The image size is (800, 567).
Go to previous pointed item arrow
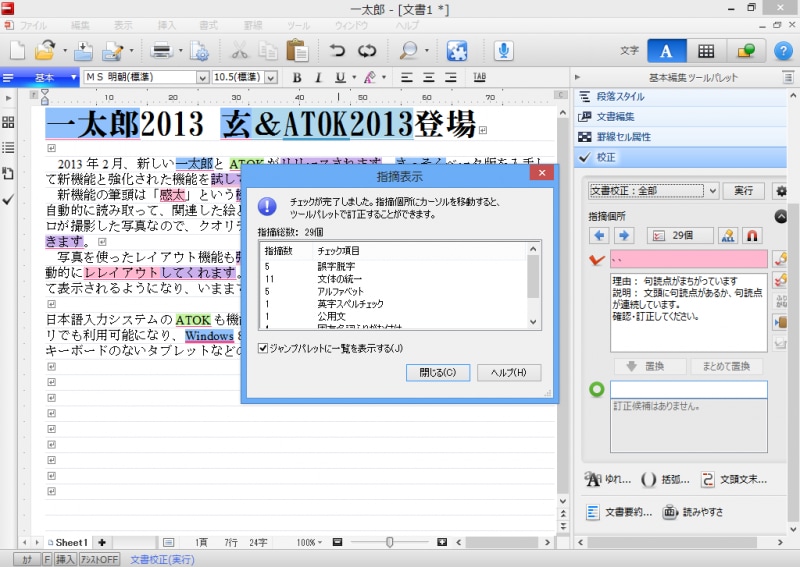599,235
